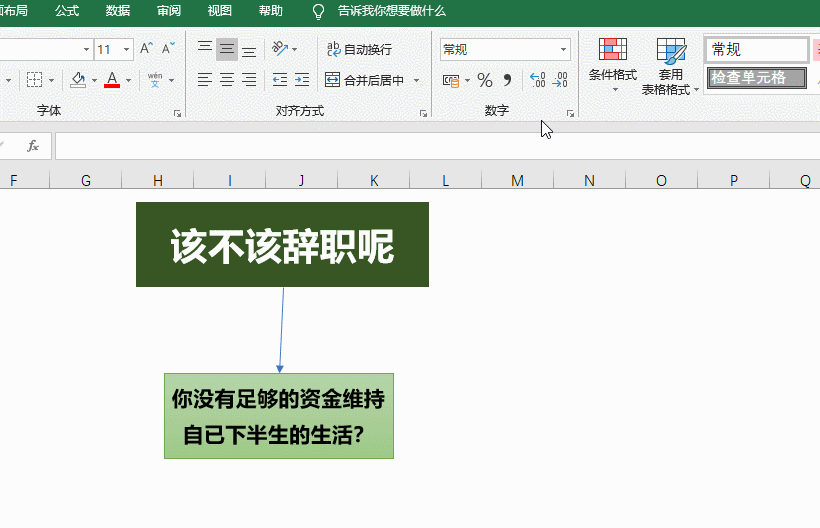Select the light green 你没有足够的资金 shape
The height and width of the screenshot is (528, 820).
[279, 416]
